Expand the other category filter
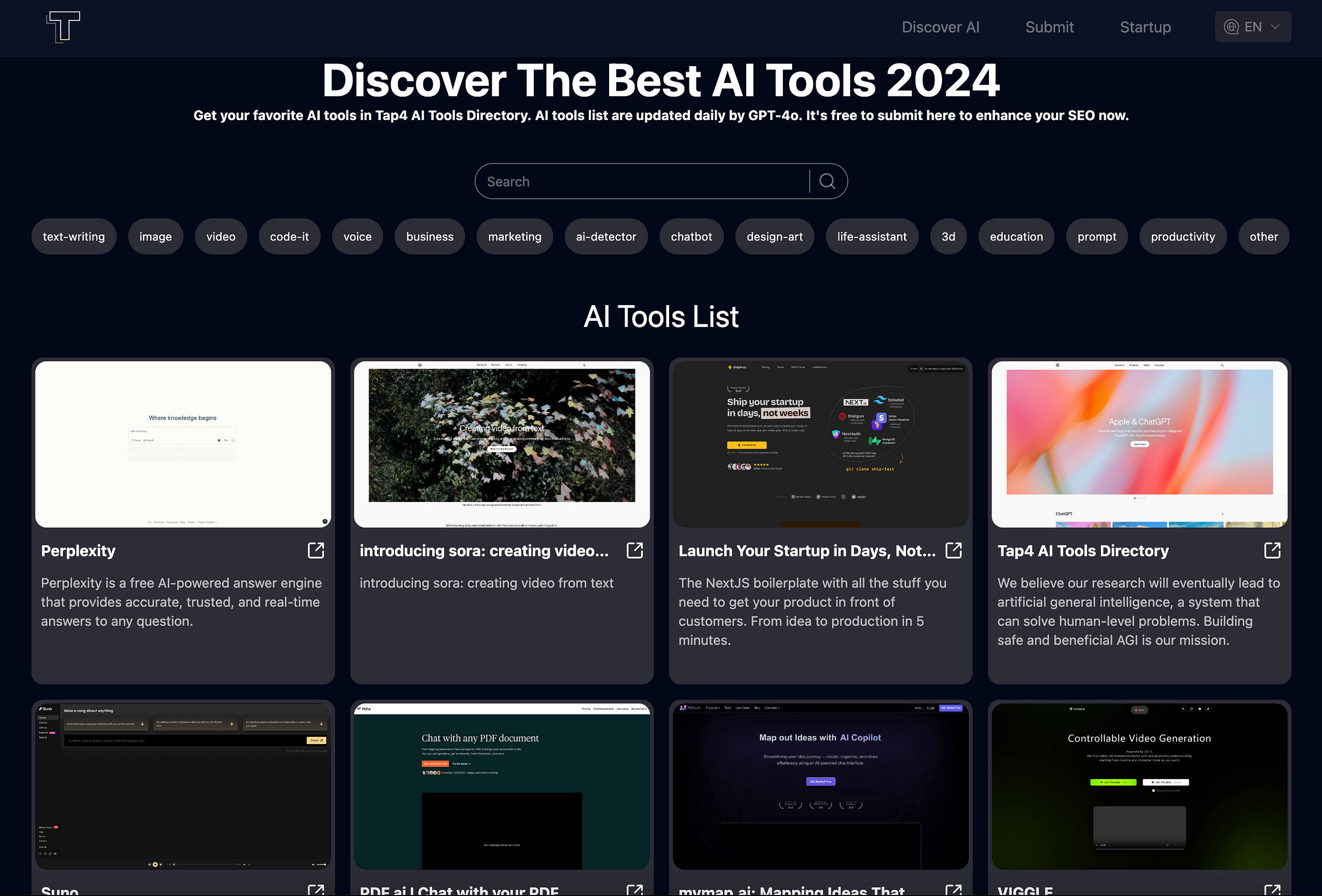The image size is (1322, 896). (x=1264, y=235)
